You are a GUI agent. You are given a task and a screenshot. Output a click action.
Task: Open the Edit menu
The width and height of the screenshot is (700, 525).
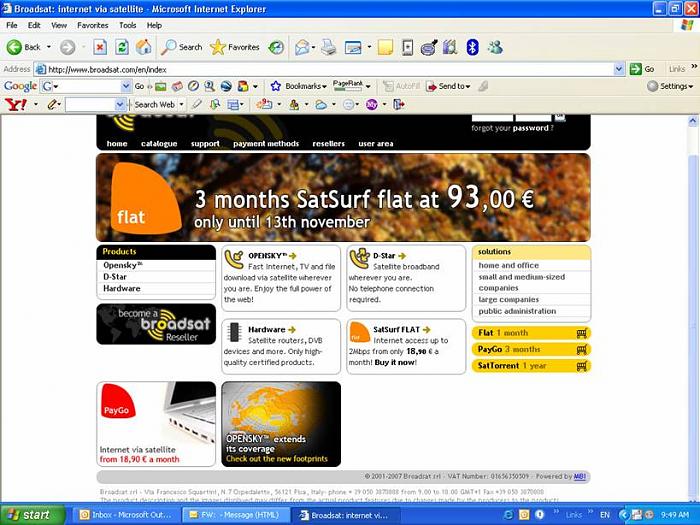click(x=34, y=25)
